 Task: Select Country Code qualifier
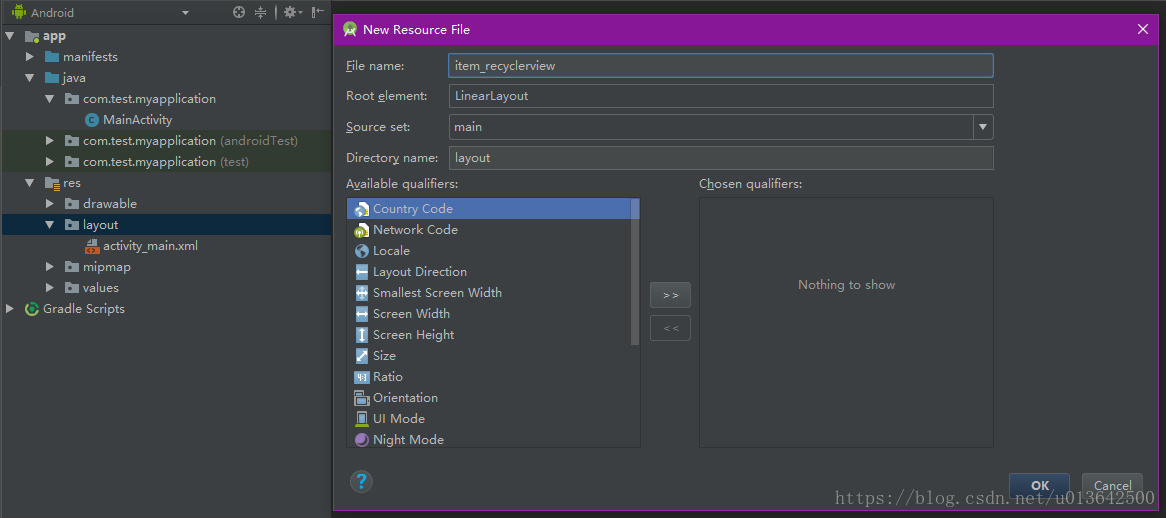pos(489,209)
